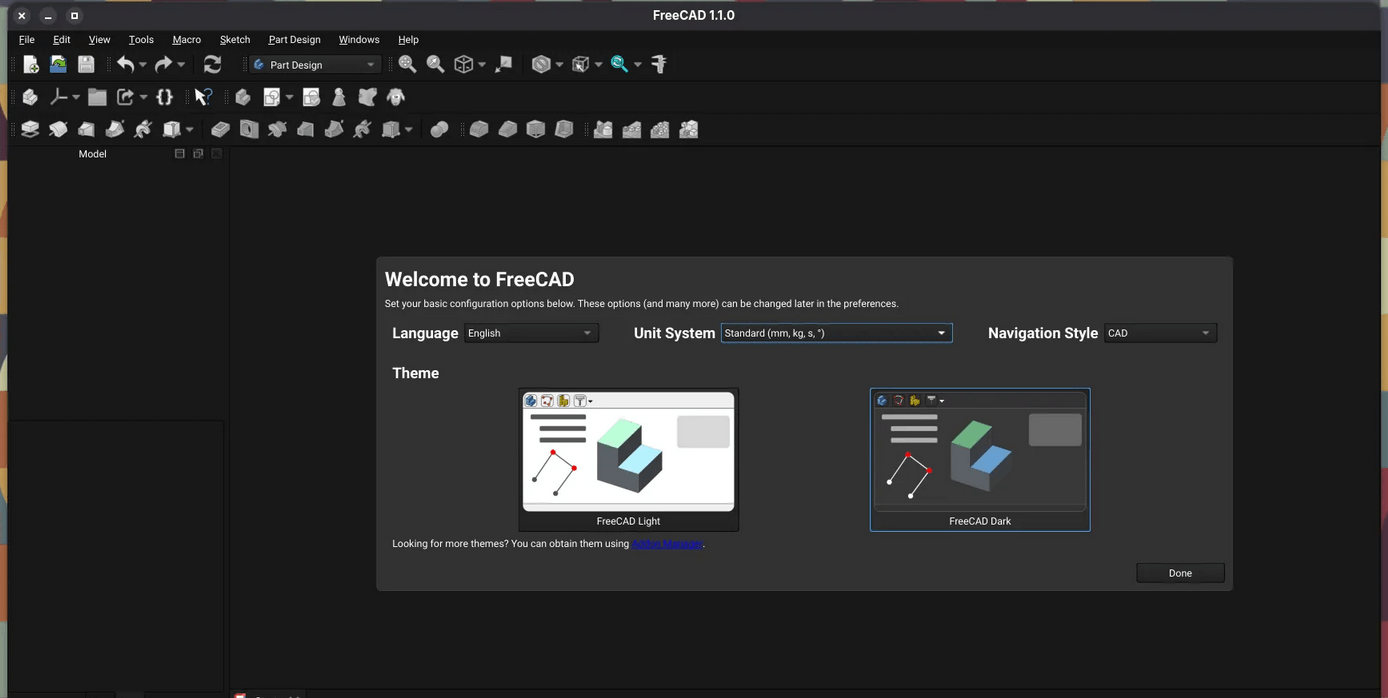
Task: Open the Addon Manager link
Action: click(x=667, y=543)
